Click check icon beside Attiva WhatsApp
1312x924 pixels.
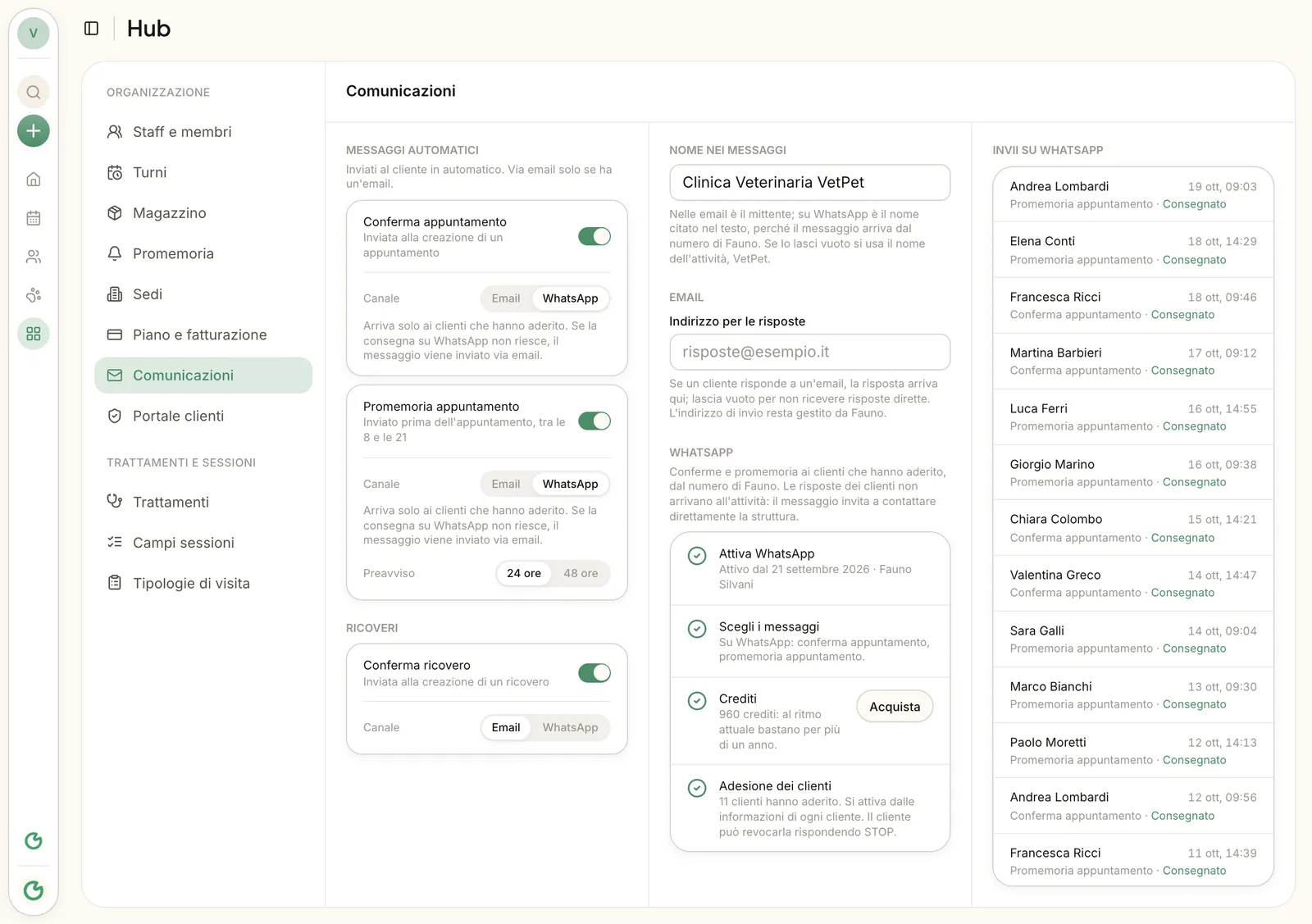pos(697,556)
